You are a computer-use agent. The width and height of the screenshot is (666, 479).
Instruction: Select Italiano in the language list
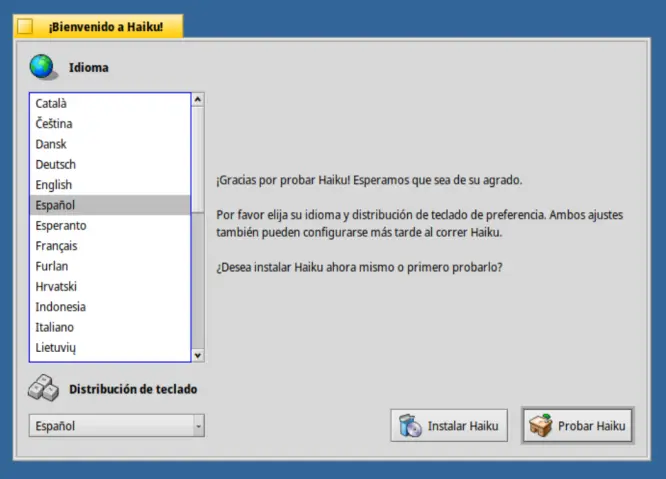click(110, 327)
